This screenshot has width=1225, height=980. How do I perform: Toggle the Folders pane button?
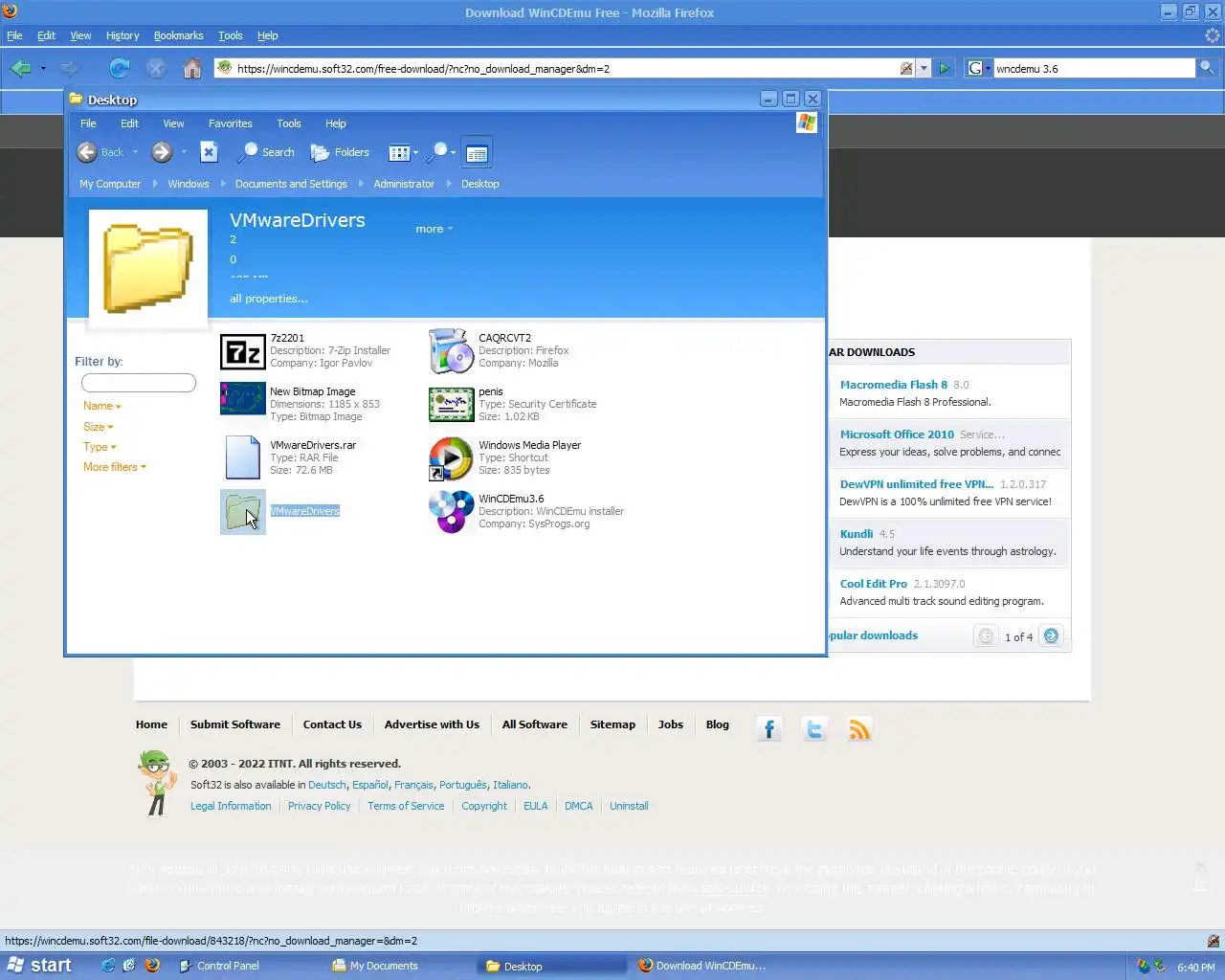pos(340,152)
